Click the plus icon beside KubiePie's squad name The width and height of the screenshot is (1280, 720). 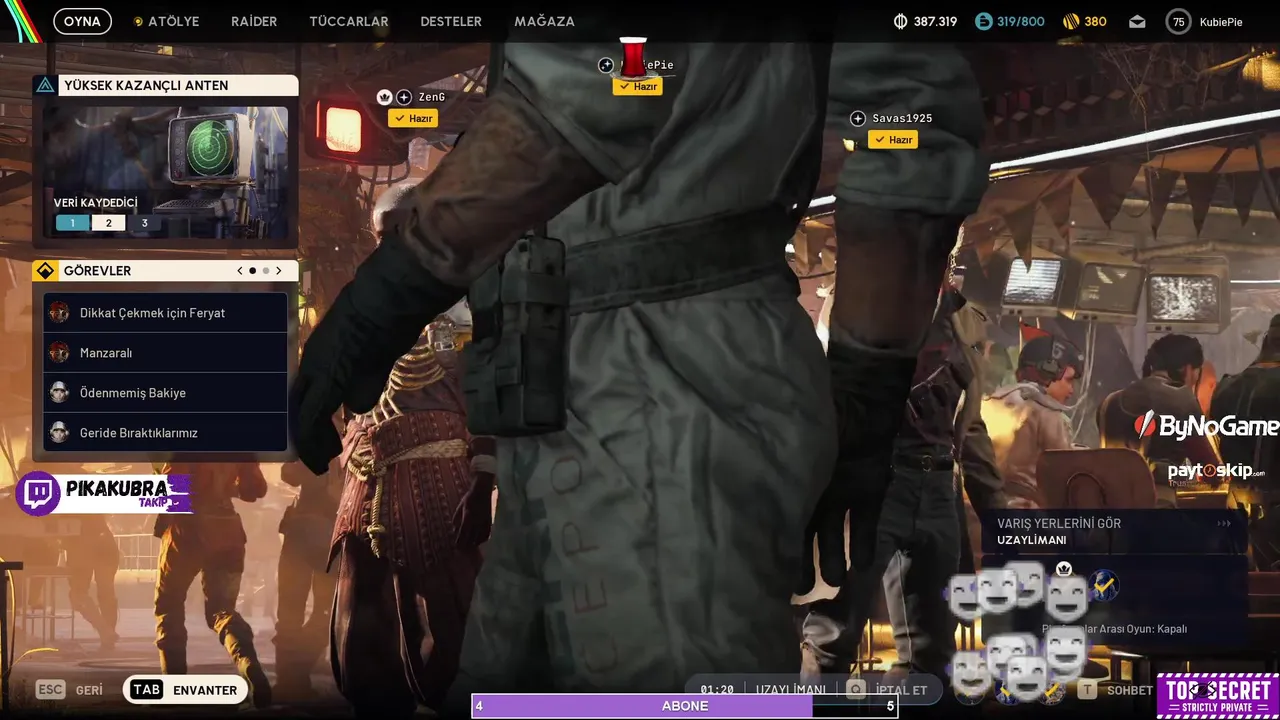[606, 65]
